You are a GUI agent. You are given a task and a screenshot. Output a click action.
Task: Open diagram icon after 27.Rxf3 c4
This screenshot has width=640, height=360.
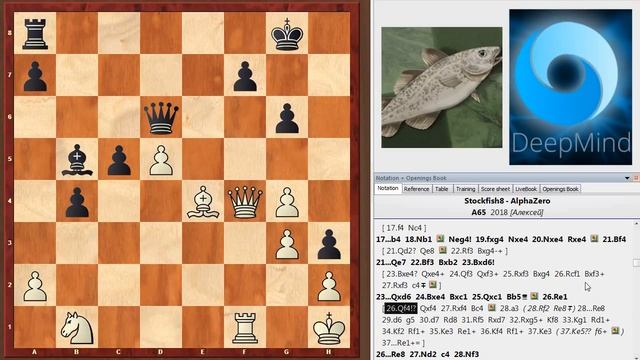pos(433,284)
